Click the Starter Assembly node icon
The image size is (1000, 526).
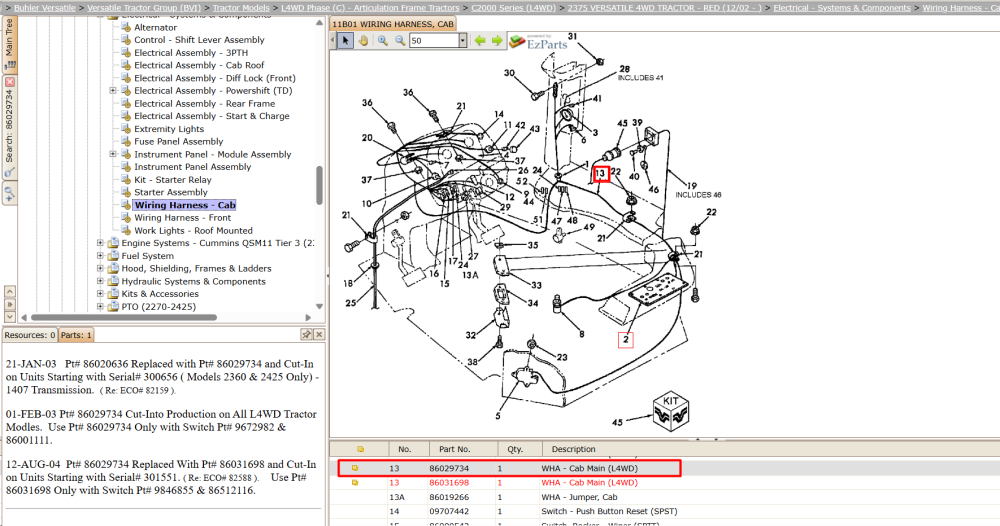(126, 192)
